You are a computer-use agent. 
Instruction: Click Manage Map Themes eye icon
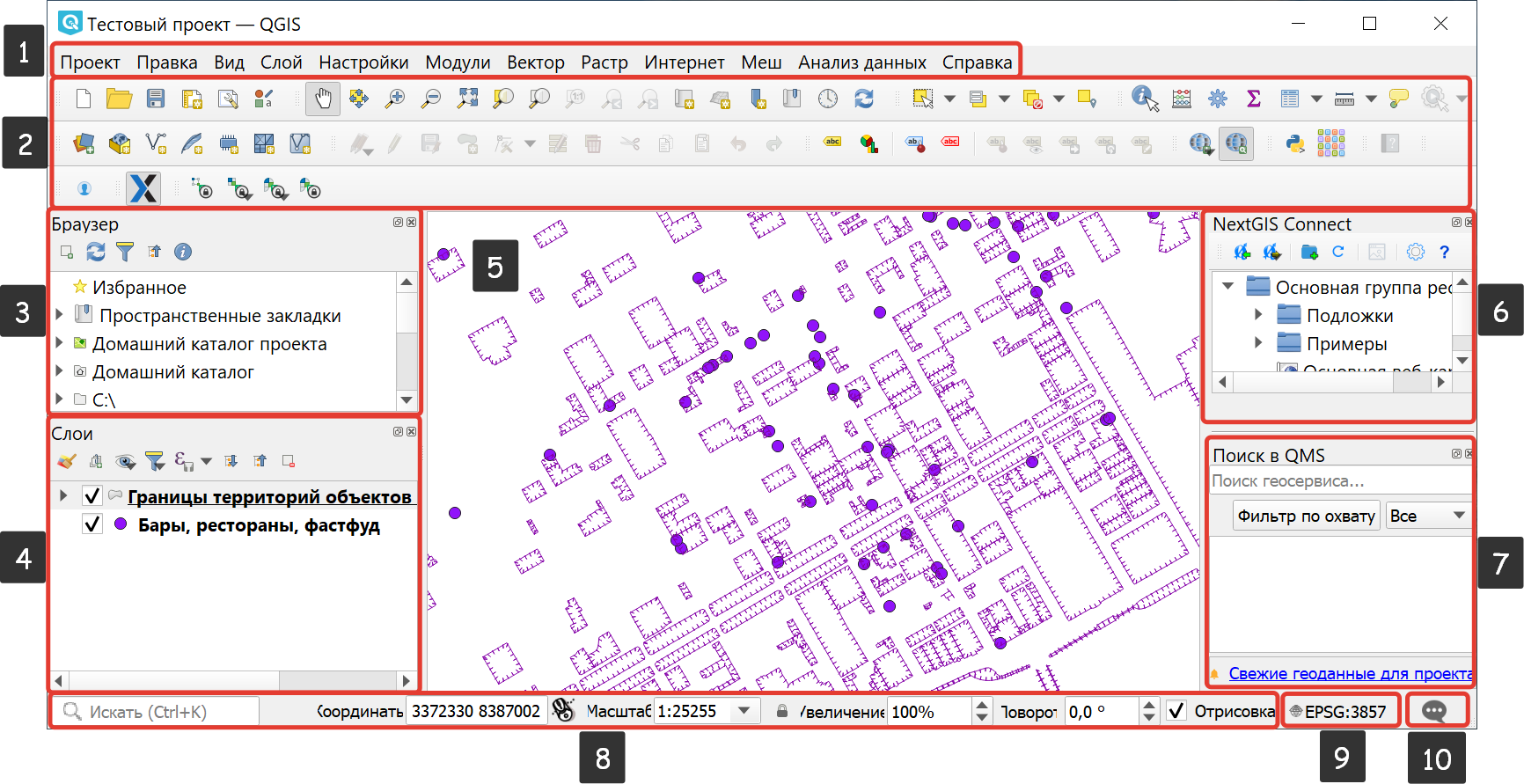point(126,461)
